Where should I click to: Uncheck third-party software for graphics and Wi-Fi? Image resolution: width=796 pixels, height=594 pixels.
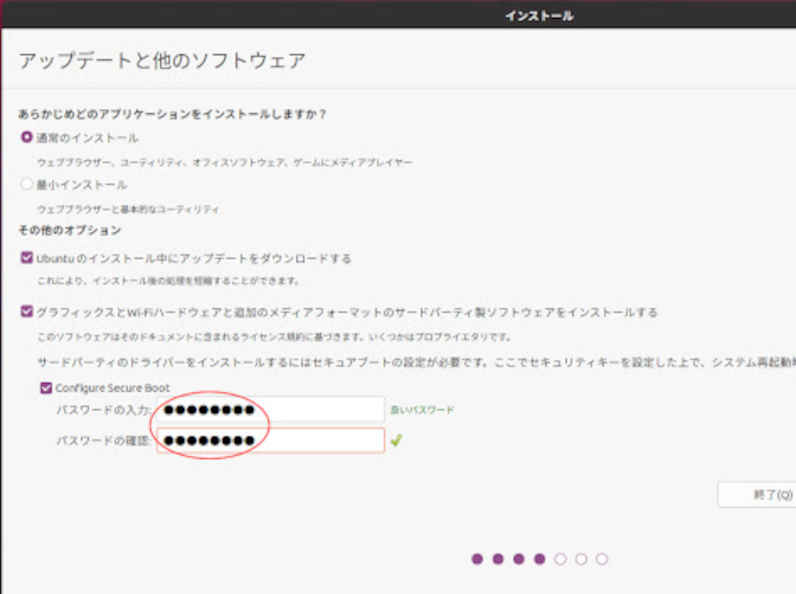coord(27,312)
